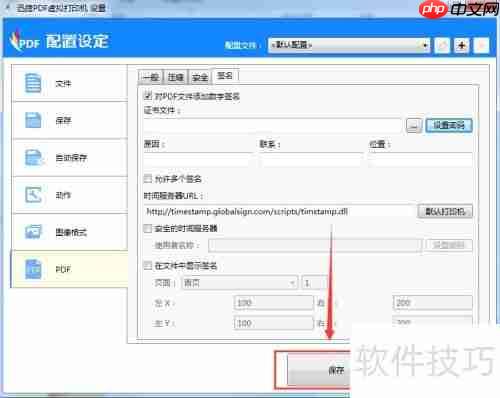This screenshot has height=398, width=500.
Task: Select the 签名 tab
Action: click(225, 76)
